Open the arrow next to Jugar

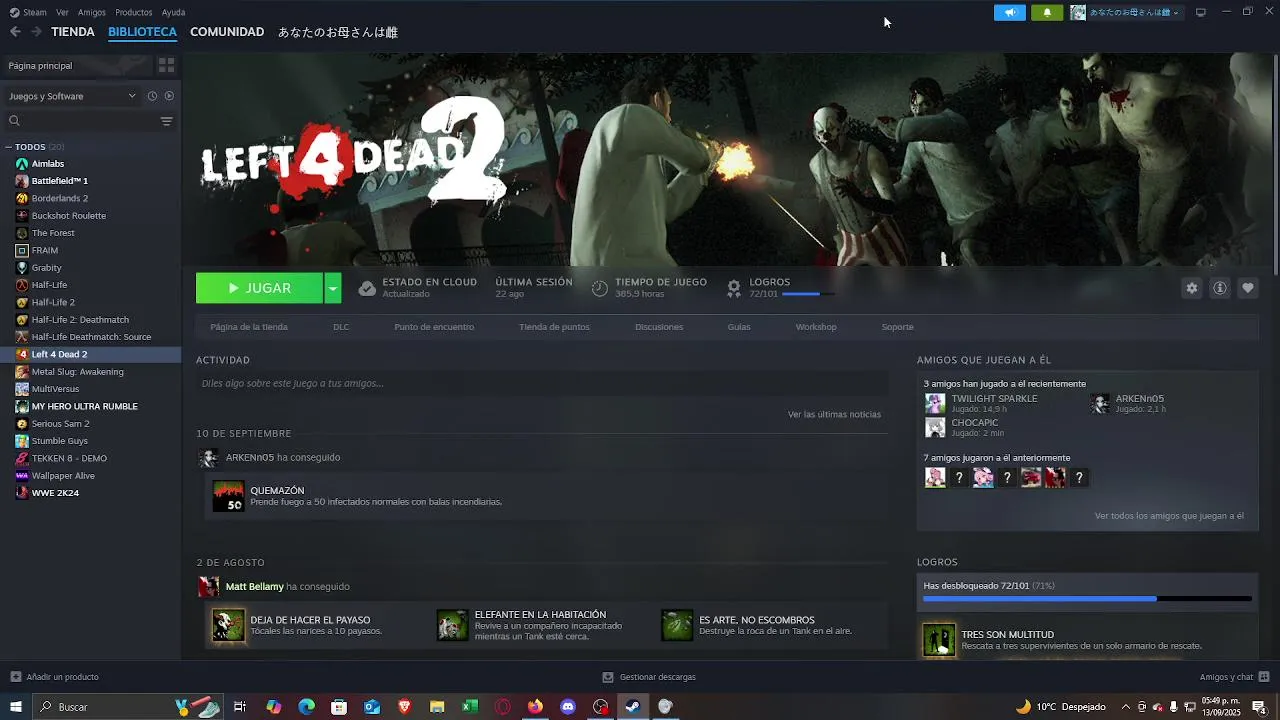coord(333,288)
